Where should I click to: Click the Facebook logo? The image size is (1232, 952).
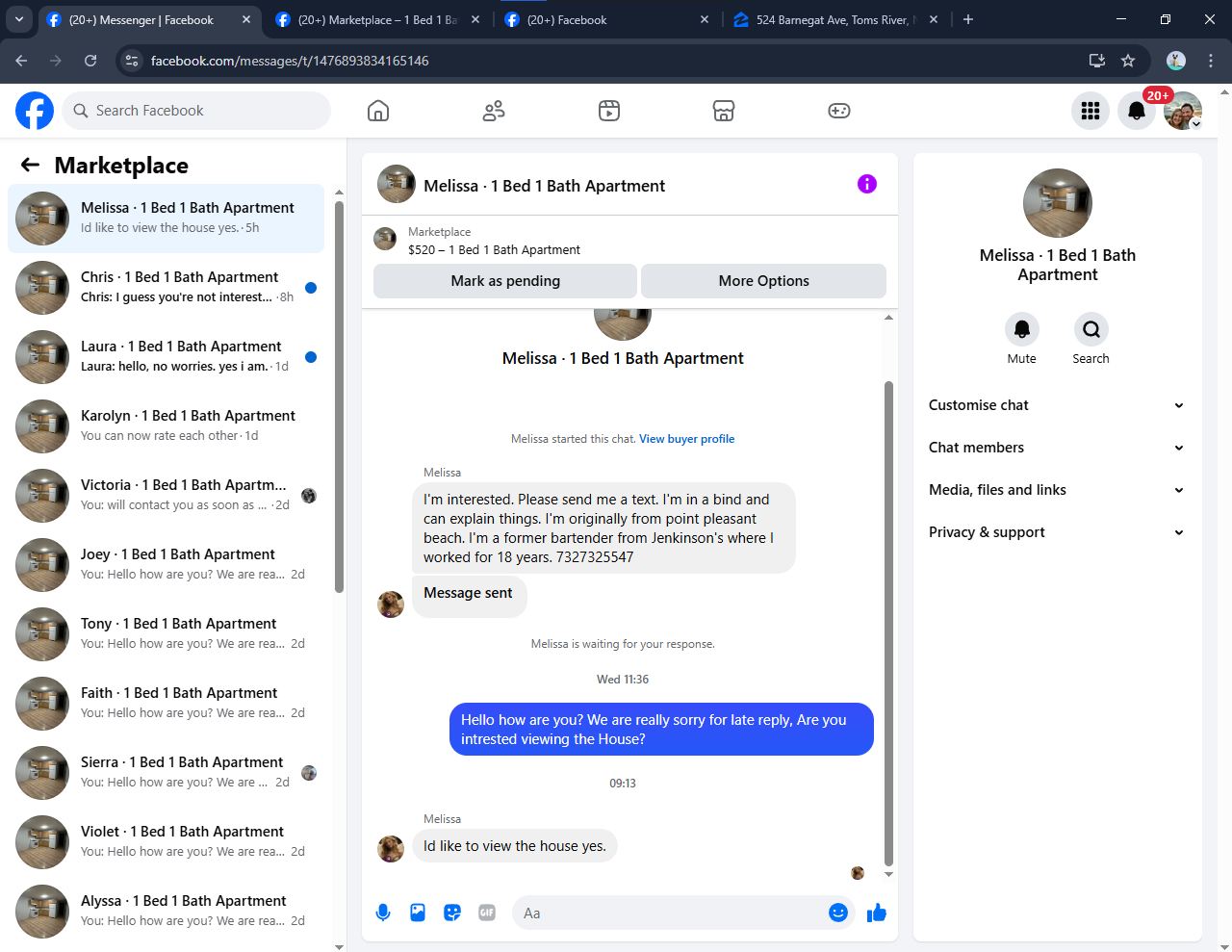coord(35,111)
